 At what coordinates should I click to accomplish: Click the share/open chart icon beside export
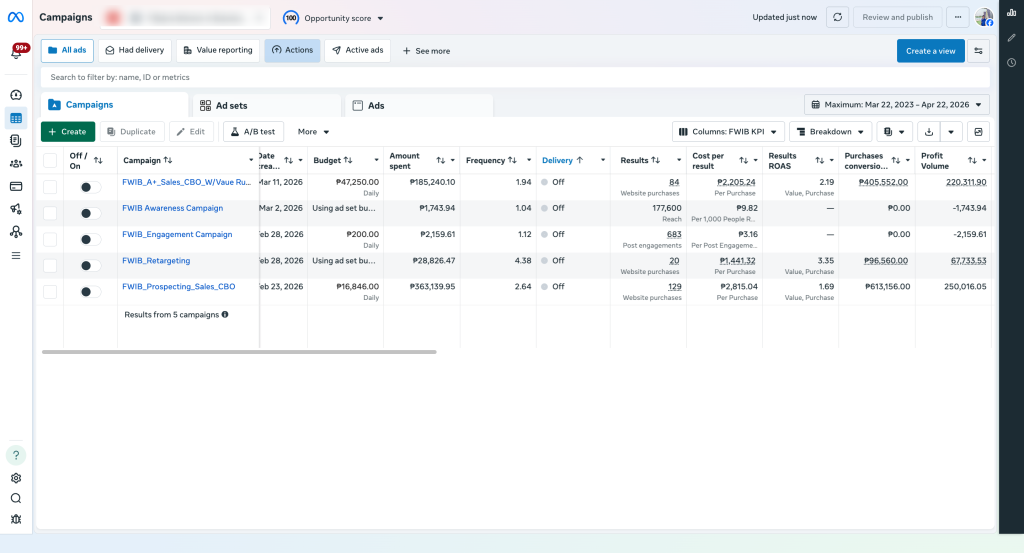click(978, 132)
